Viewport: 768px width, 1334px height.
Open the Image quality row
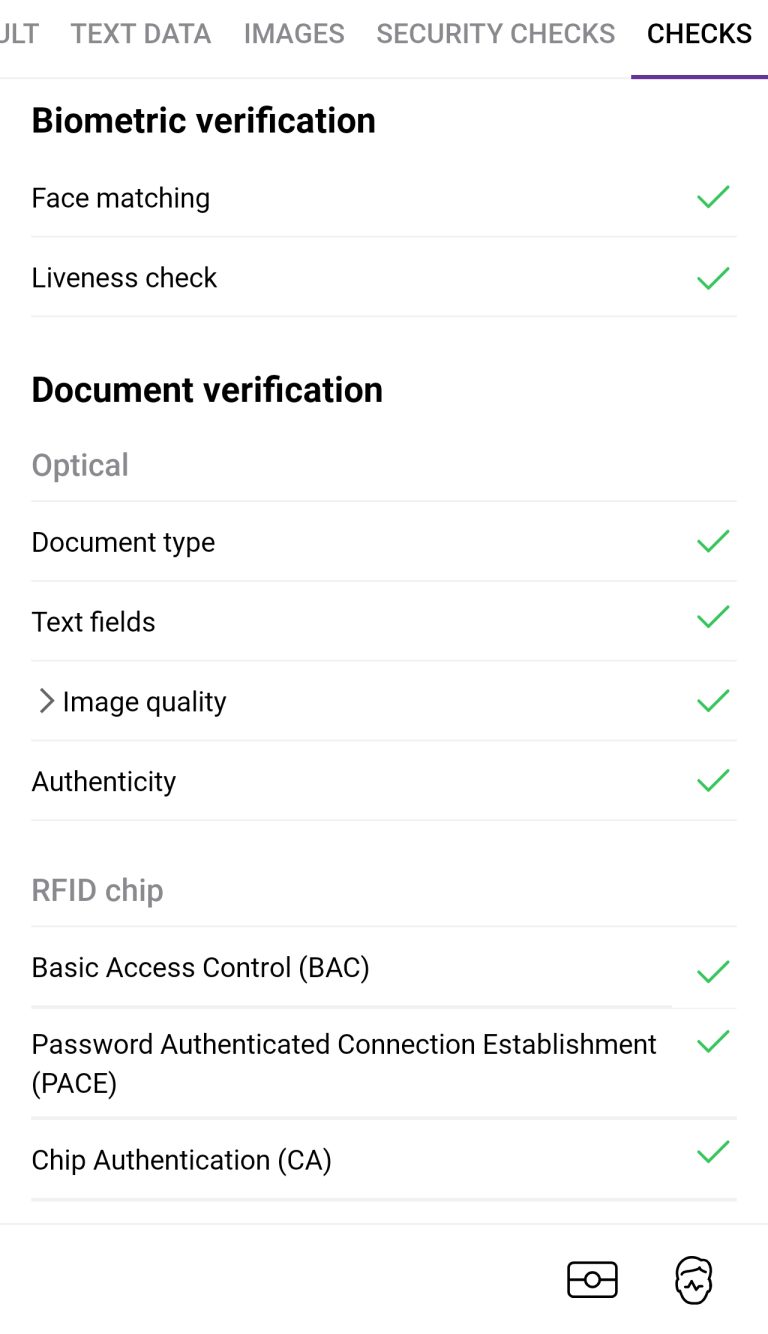(x=384, y=701)
